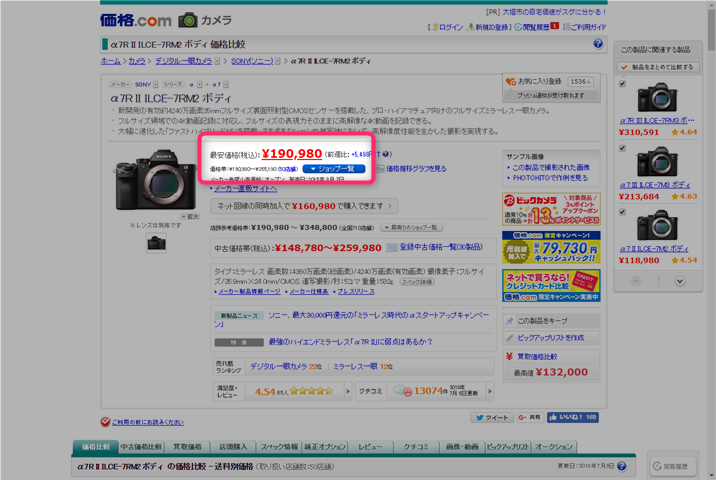Click the Twitter ツイート button

492,417
